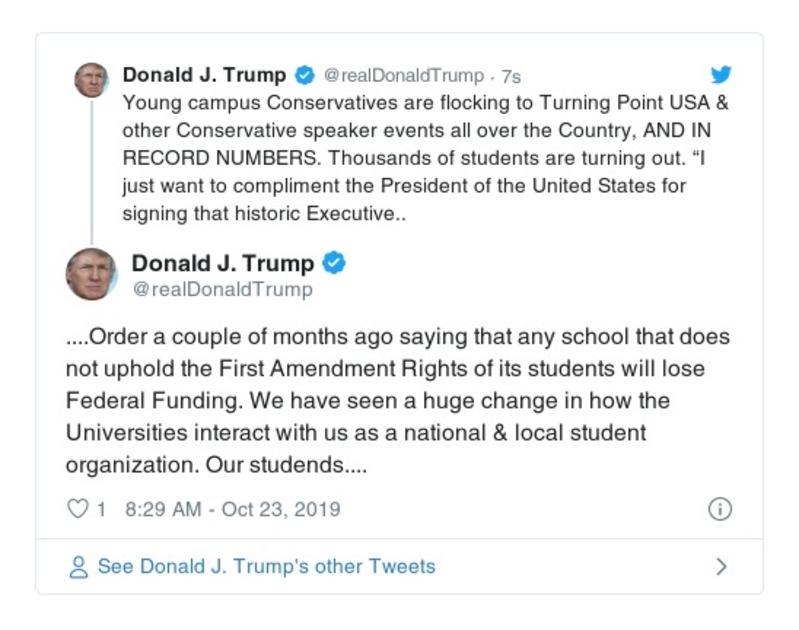This screenshot has width=799, height=630.
Task: Click the @realDonaldTrump handle in the parent tweet
Action: pos(404,76)
